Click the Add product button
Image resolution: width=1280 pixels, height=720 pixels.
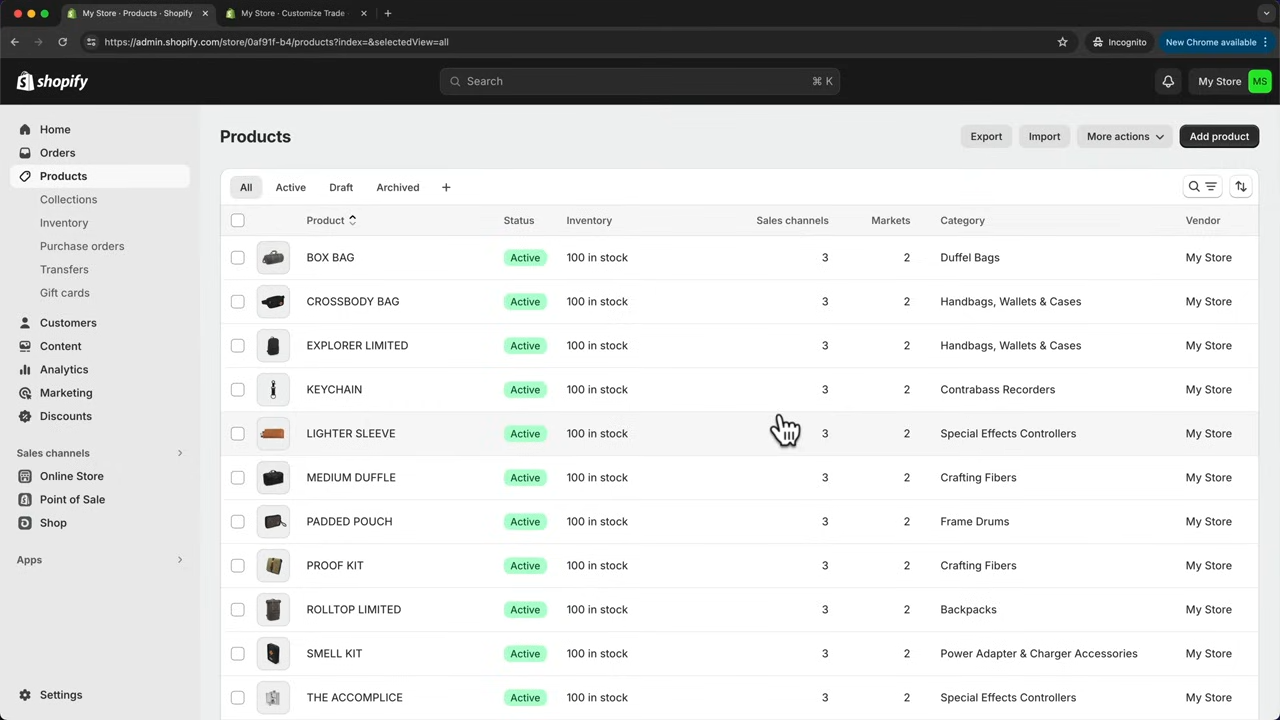(1219, 136)
